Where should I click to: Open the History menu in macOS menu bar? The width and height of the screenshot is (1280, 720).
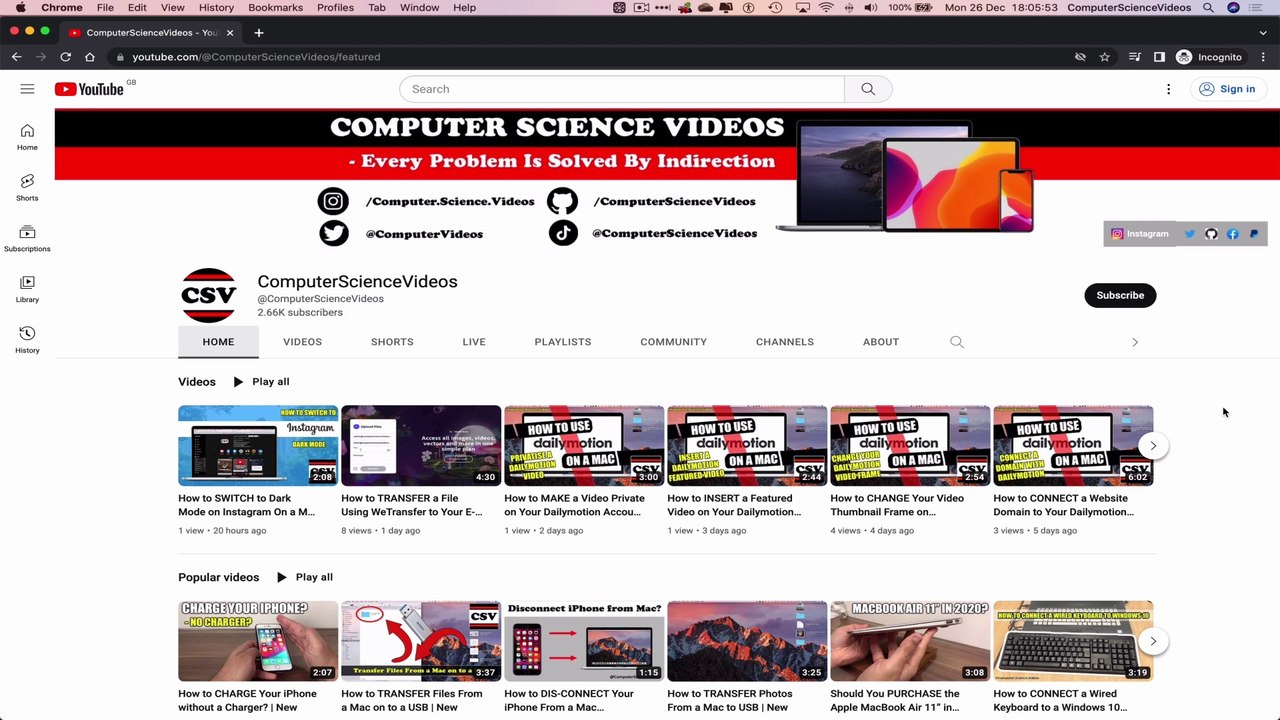coord(216,8)
